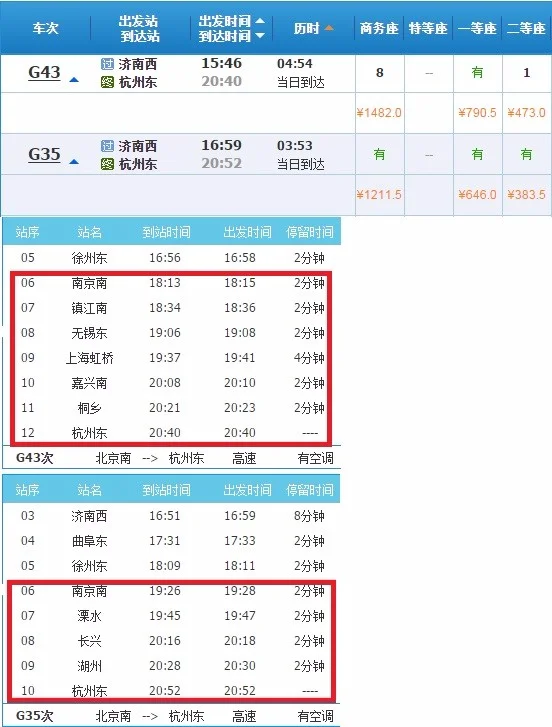
Task: Select G35 second class 有 availability
Action: coord(527,154)
